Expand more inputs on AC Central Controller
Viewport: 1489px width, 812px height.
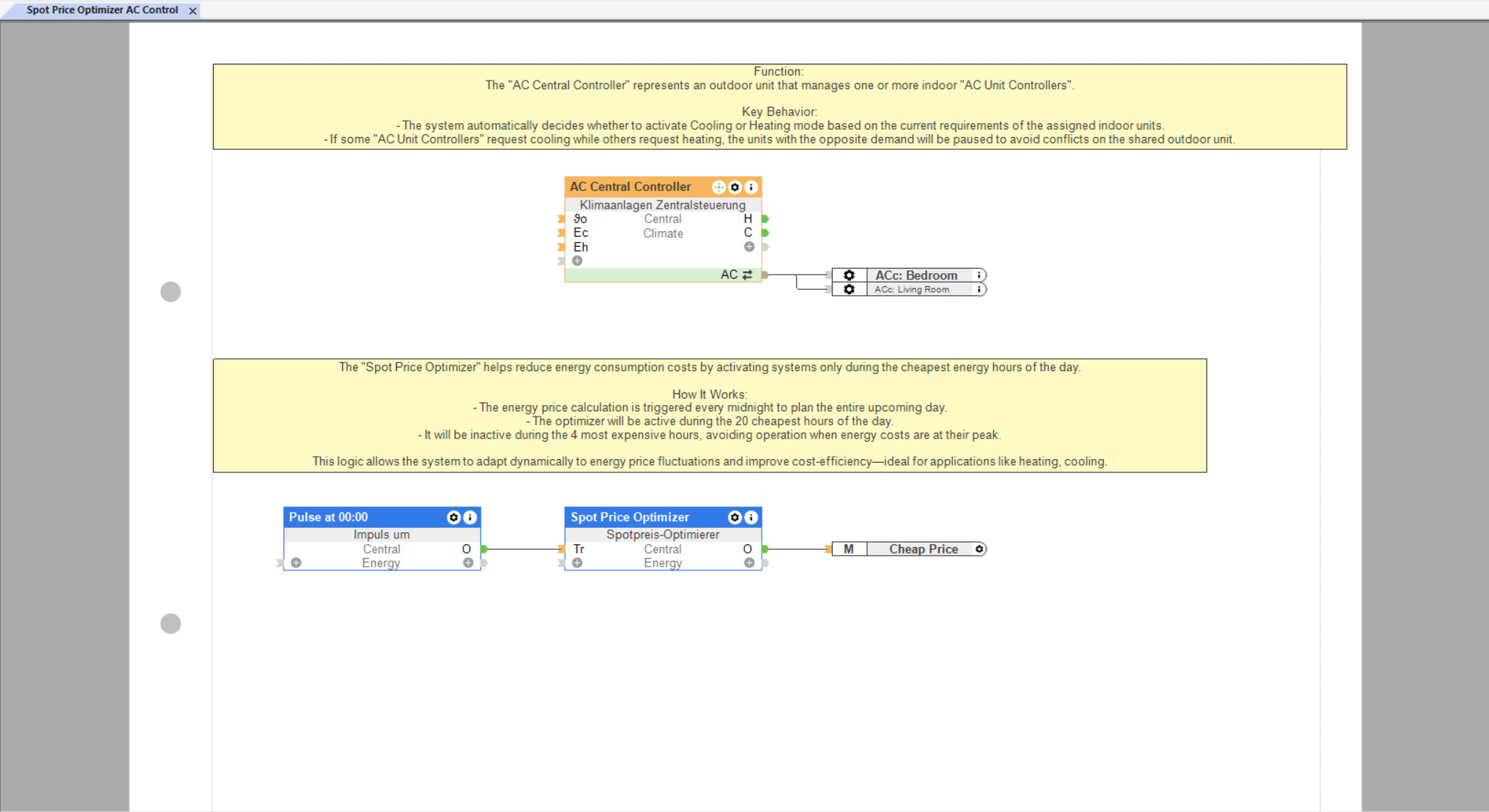click(x=577, y=261)
